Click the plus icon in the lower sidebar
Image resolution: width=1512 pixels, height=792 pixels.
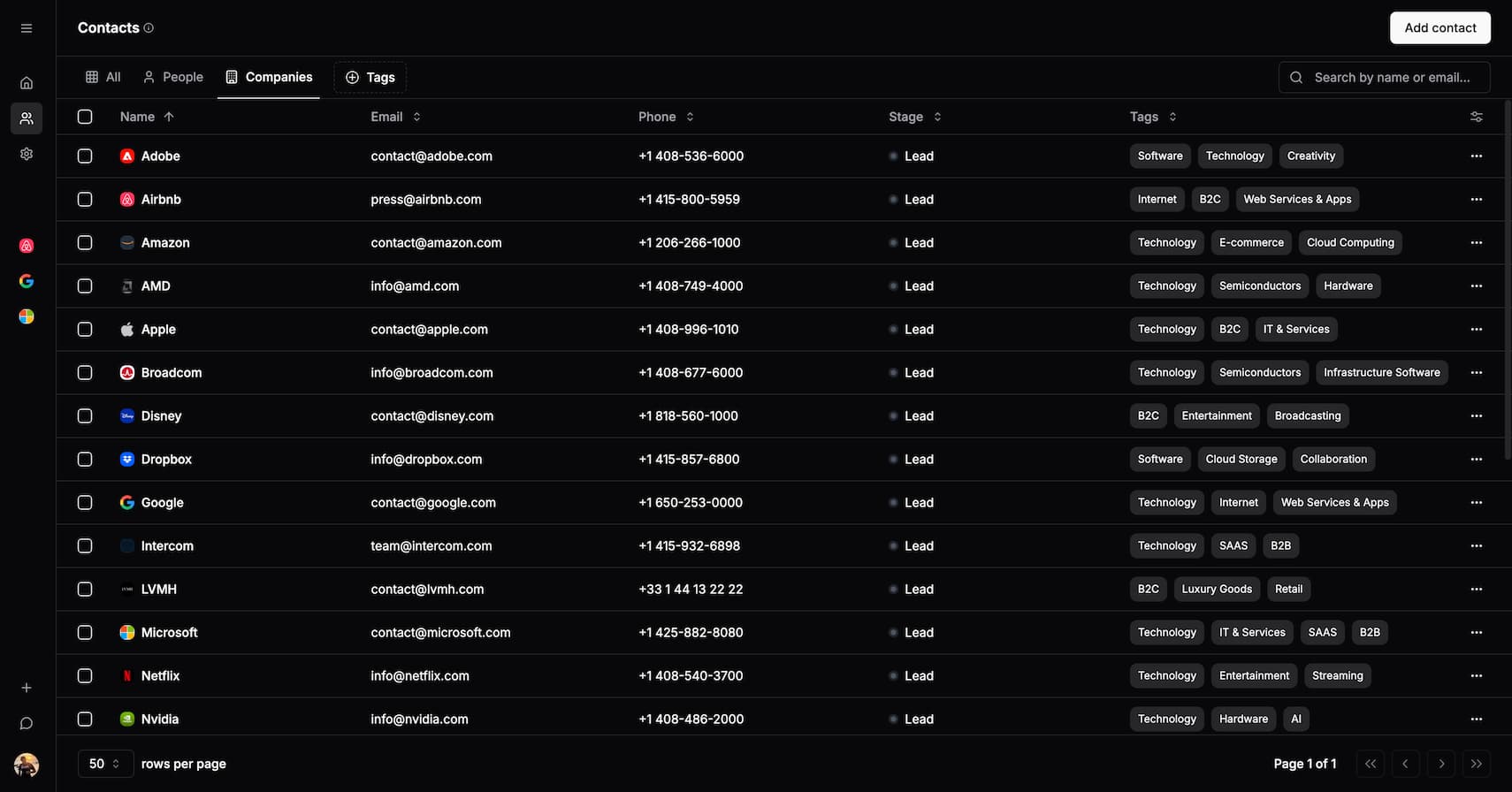26,687
